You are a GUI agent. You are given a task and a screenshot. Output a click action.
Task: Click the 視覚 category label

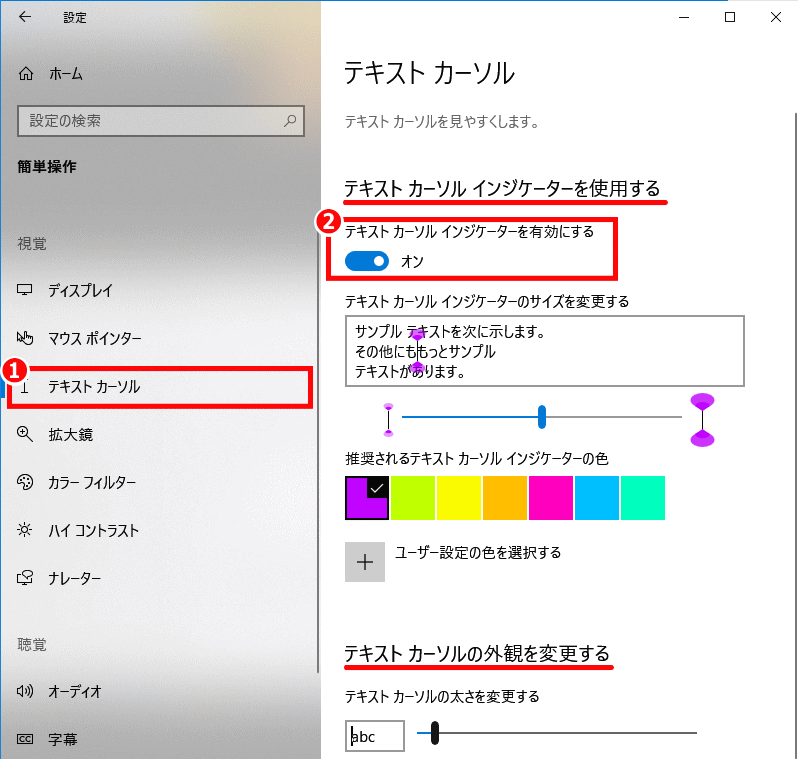[x=32, y=244]
